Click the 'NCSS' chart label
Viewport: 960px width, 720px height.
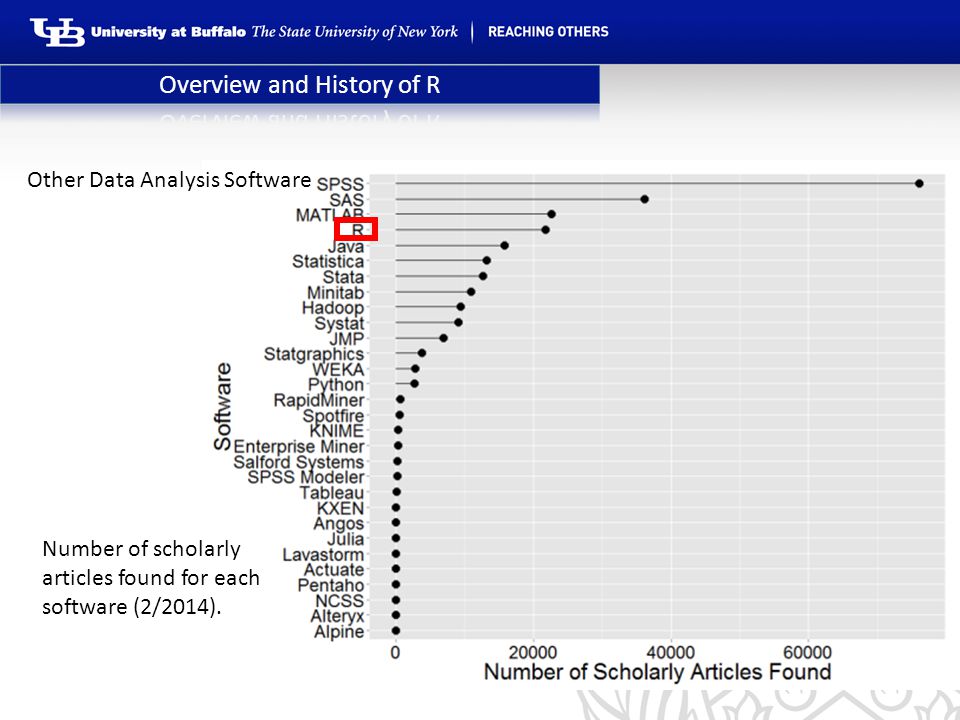(x=339, y=601)
